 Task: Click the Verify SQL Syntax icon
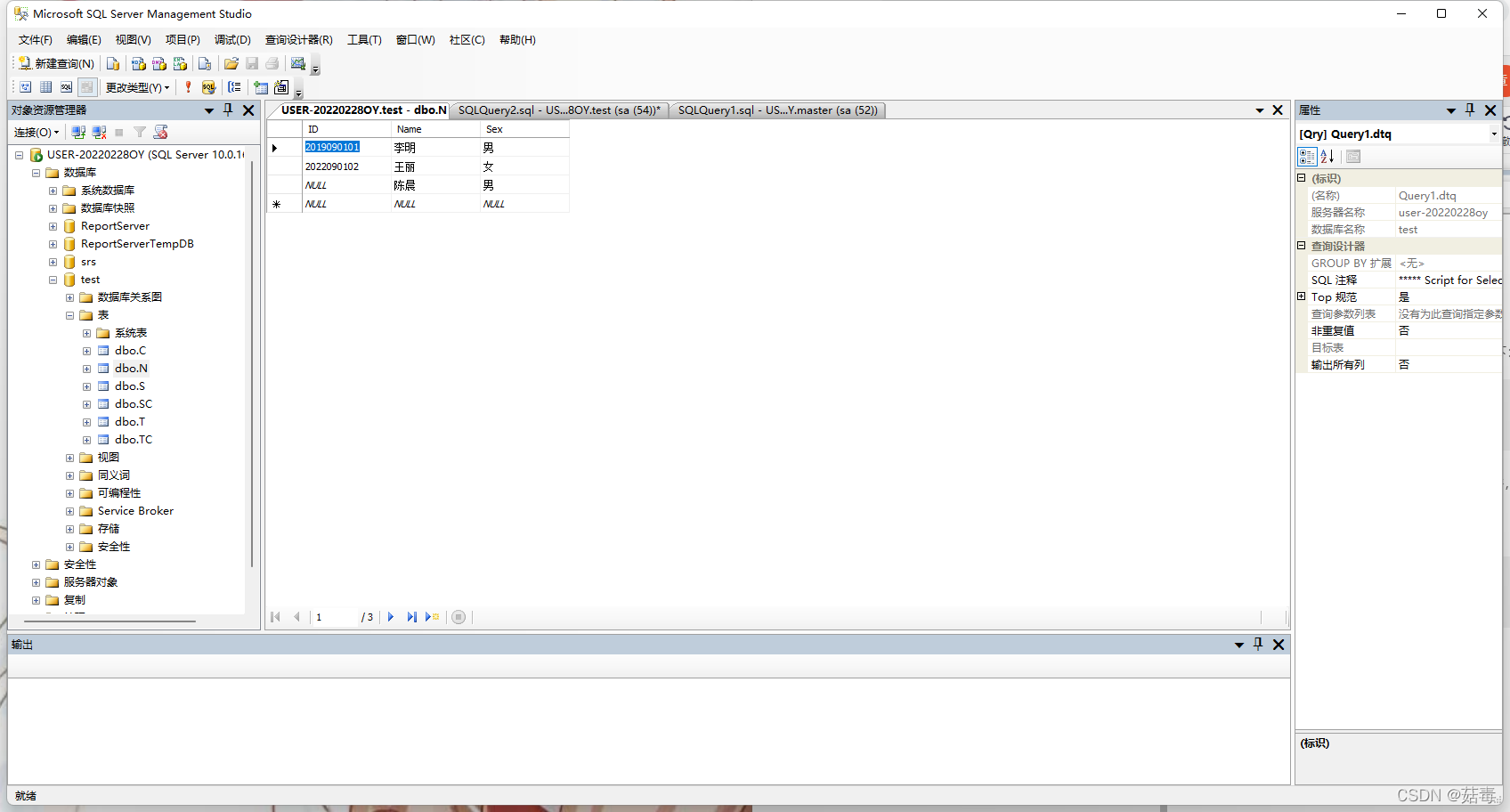(208, 87)
